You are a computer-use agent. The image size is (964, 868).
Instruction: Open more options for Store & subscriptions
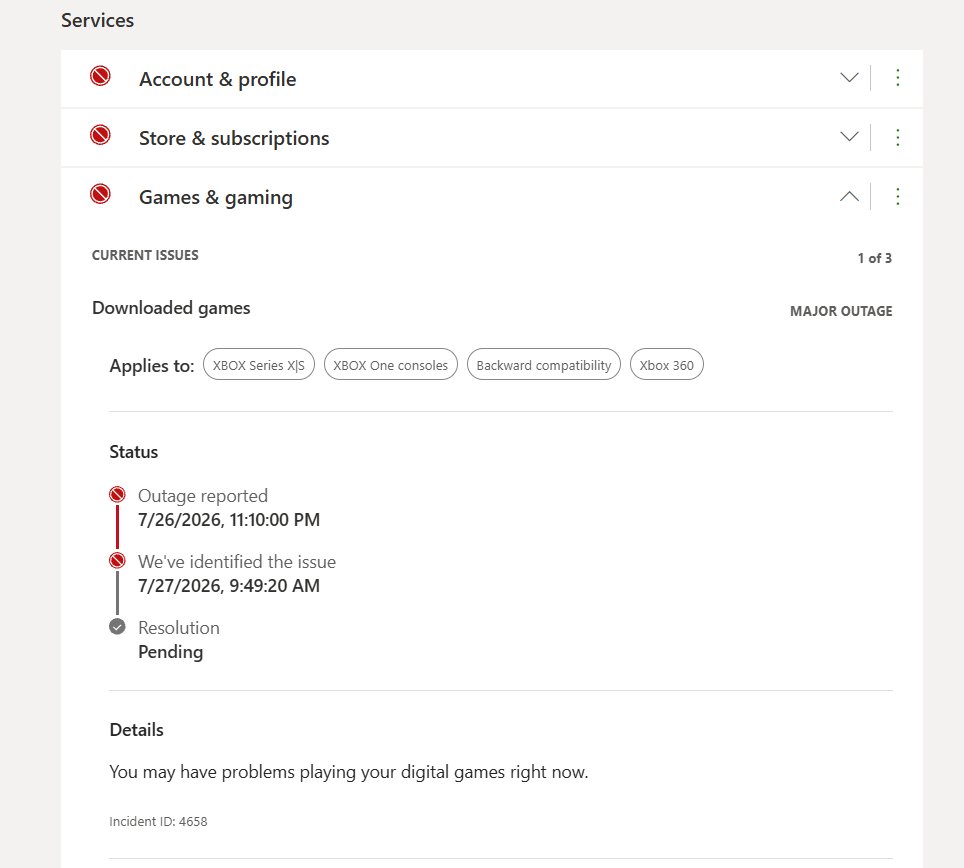click(898, 137)
